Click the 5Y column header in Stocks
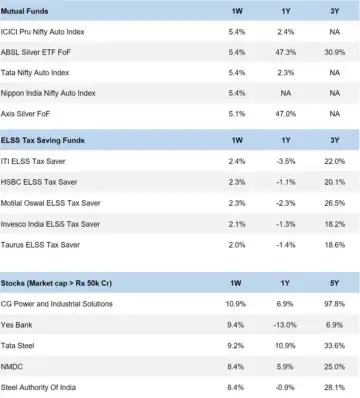Viewport: 360px width, 398px height. (334, 283)
